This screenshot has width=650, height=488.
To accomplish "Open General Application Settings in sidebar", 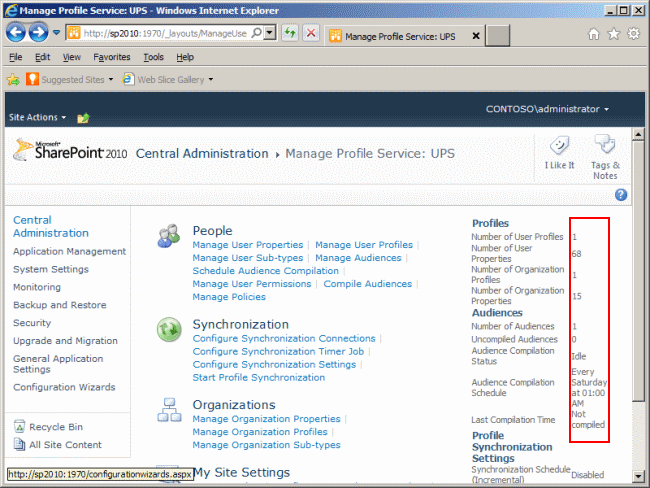I will click(58, 364).
